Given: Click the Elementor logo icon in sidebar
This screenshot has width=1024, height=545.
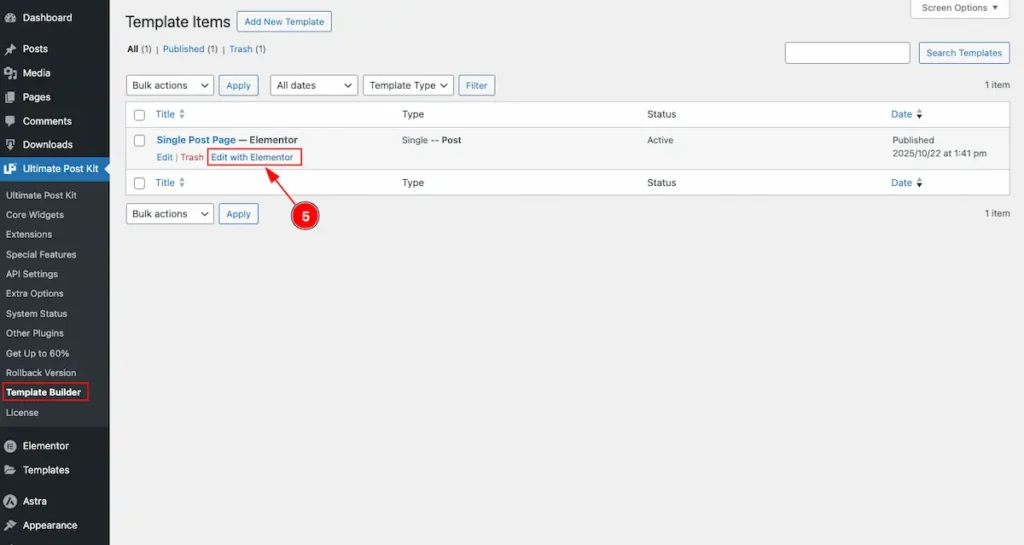Looking at the screenshot, I should 10,446.
